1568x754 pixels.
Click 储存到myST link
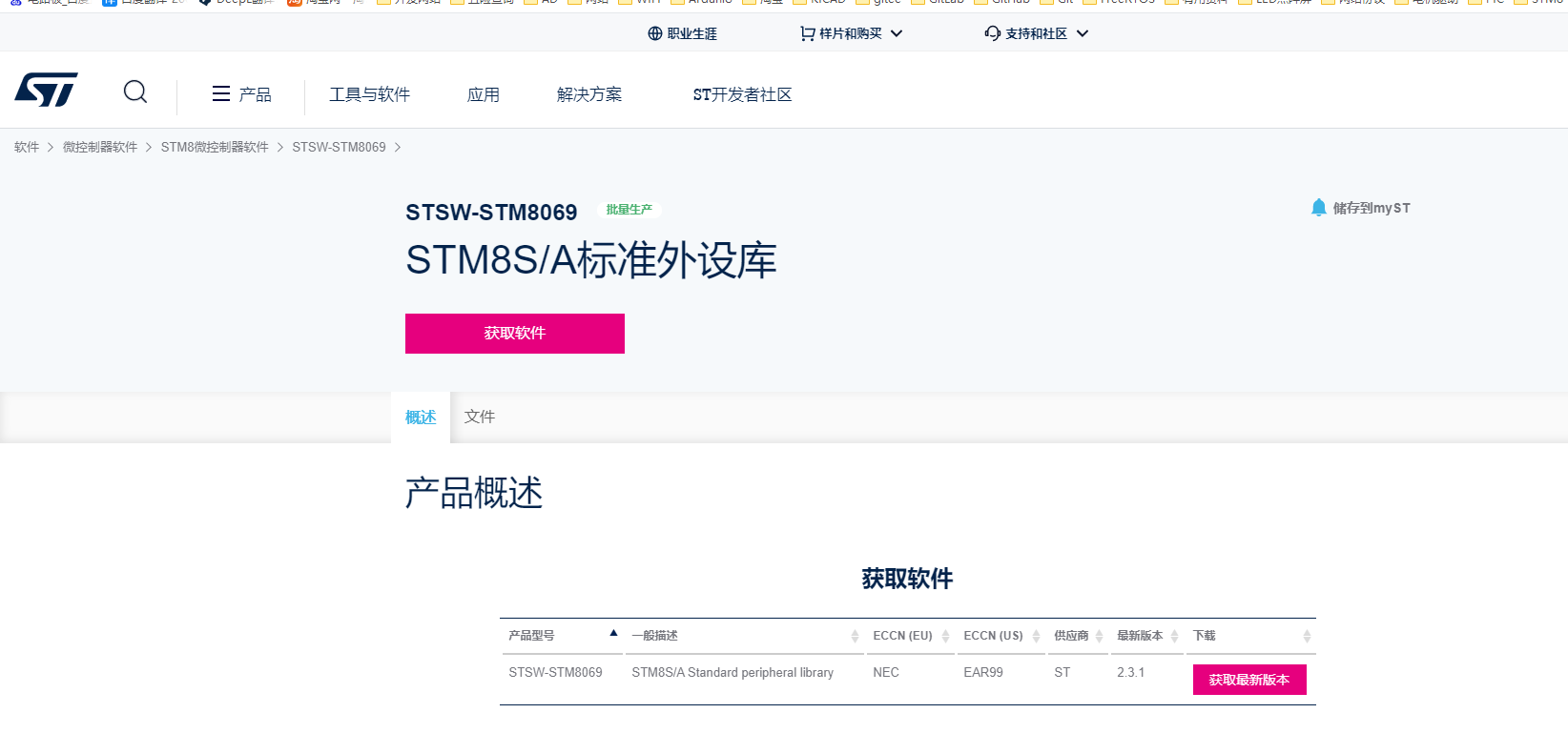pos(1372,208)
